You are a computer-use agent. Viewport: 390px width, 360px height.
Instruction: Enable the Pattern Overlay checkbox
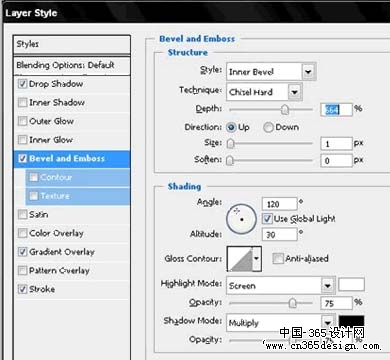(x=22, y=270)
